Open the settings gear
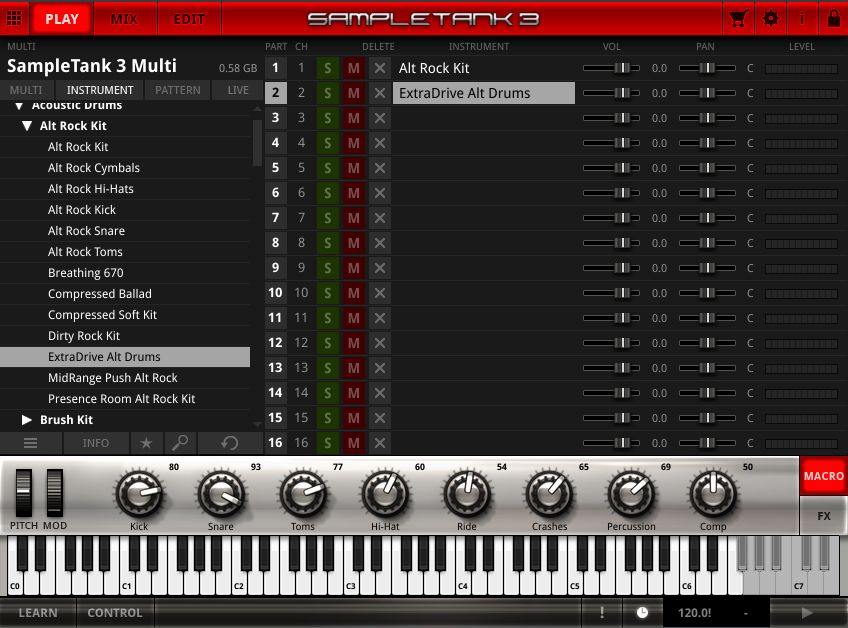848x628 pixels. click(x=770, y=18)
